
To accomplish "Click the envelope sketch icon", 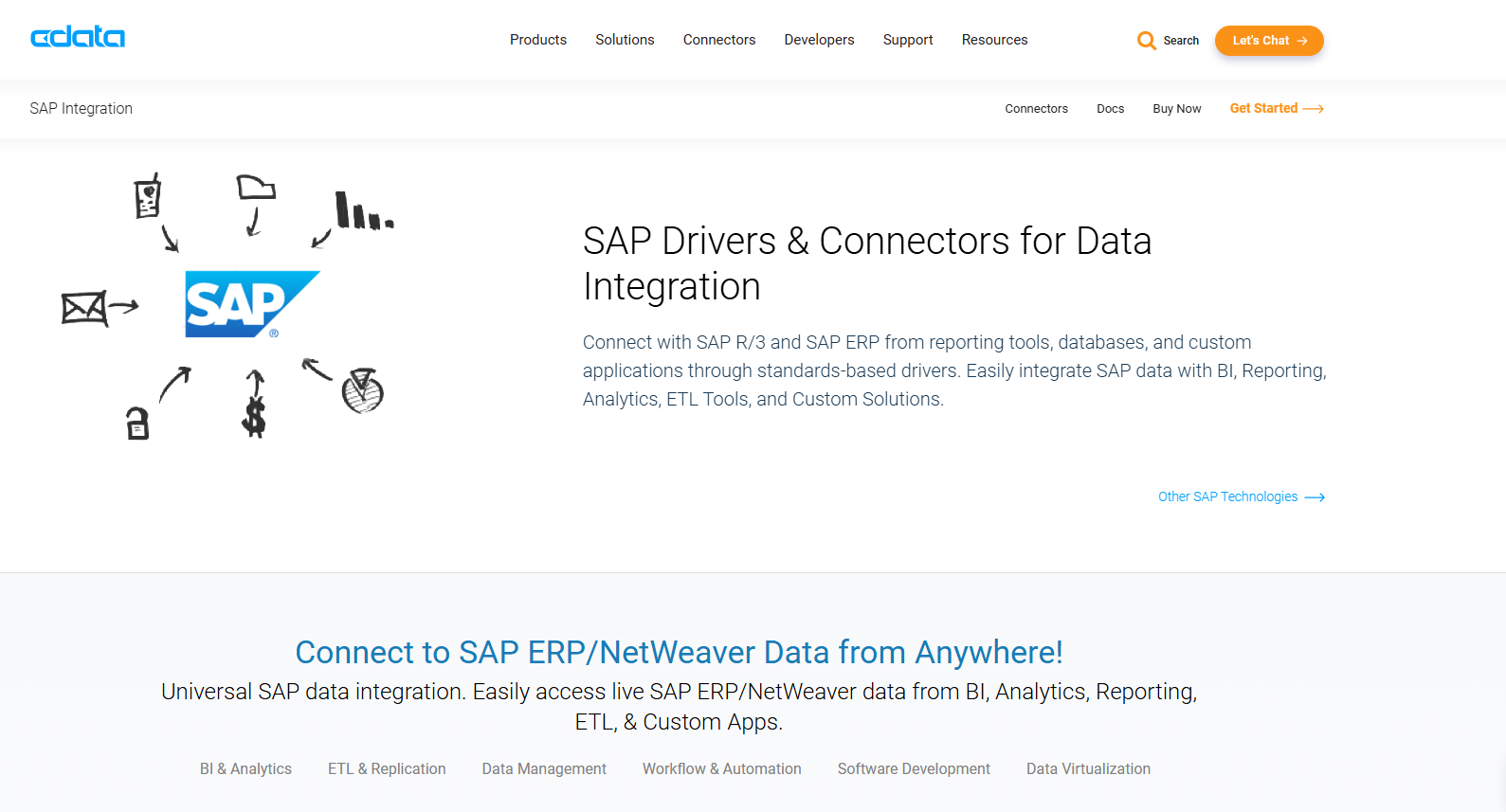I will pos(84,308).
